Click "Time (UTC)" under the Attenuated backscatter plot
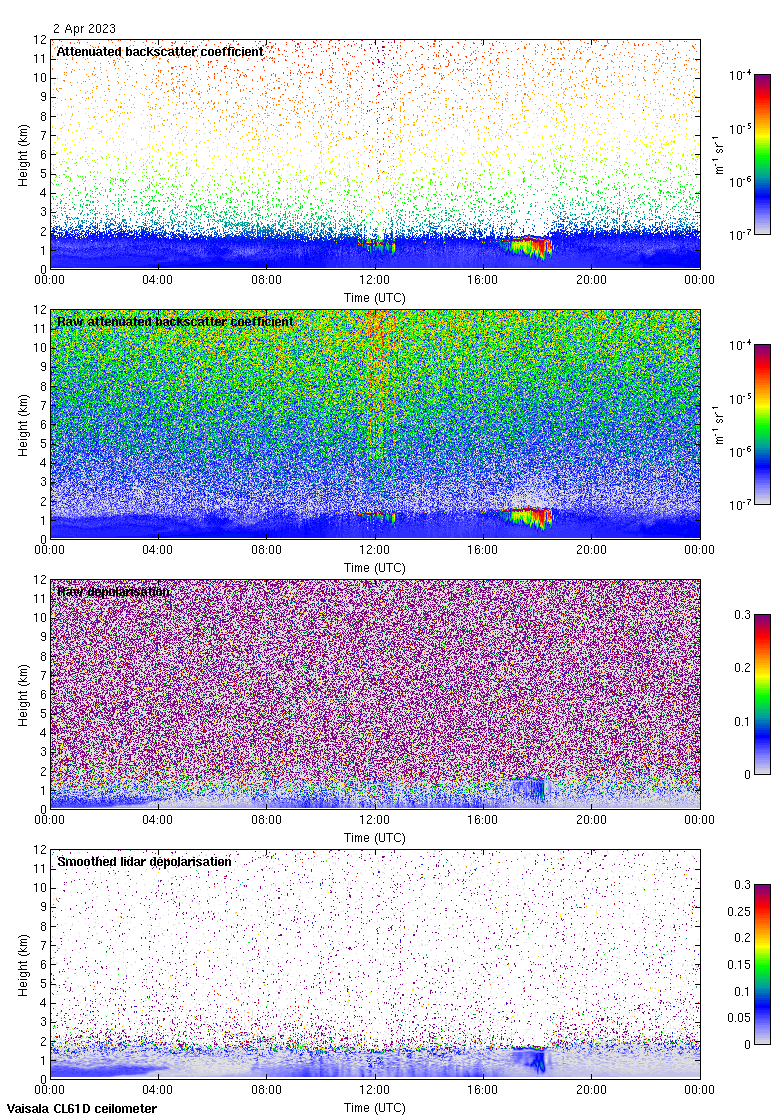The width and height of the screenshot is (780, 1120). tap(374, 298)
